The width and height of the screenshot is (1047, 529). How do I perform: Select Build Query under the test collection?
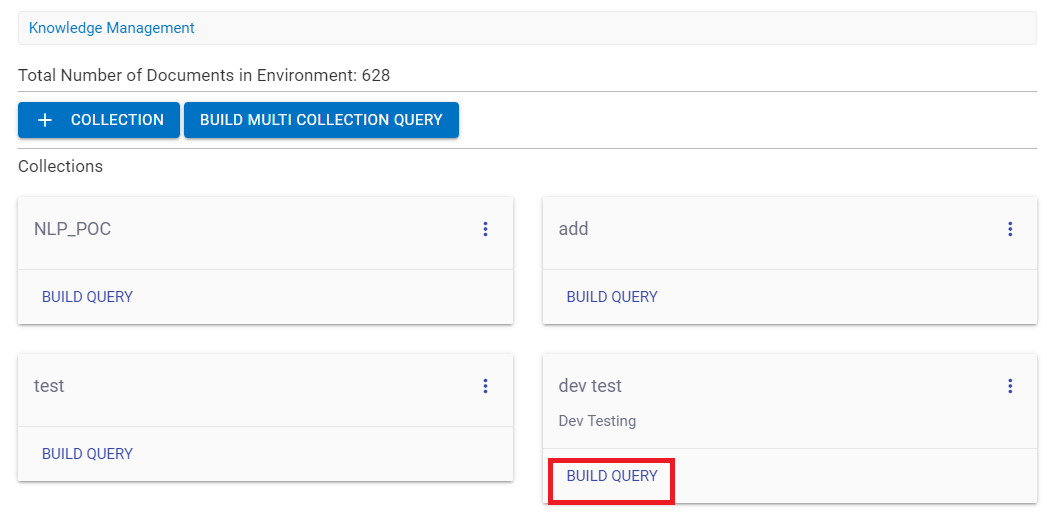tap(87, 454)
